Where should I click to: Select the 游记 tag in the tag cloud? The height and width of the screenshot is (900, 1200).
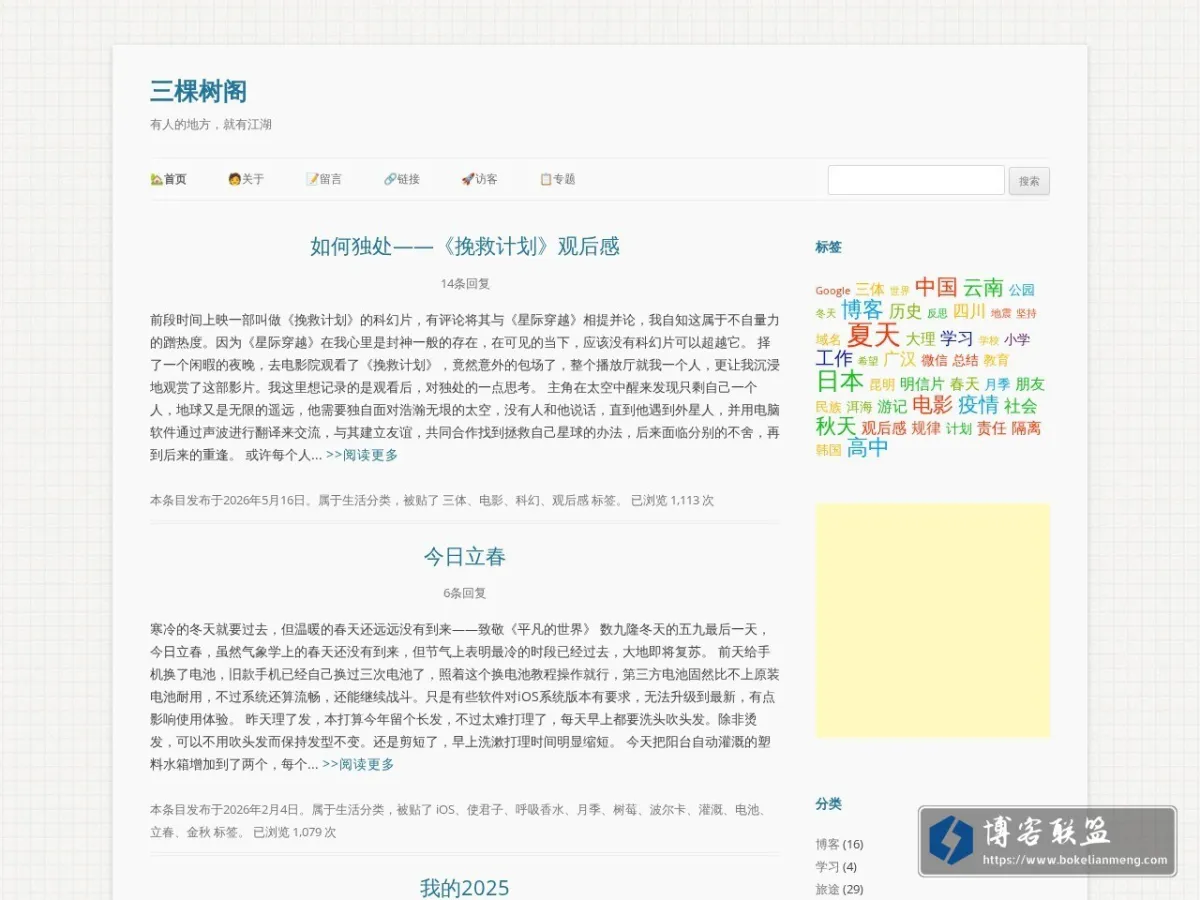892,406
